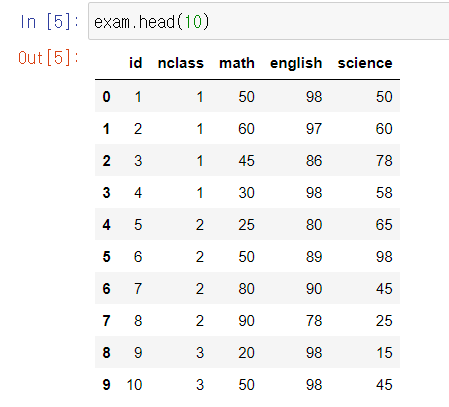The image size is (449, 407).
Task: Click nclass value 1 in index row 3
Action: tap(200, 193)
